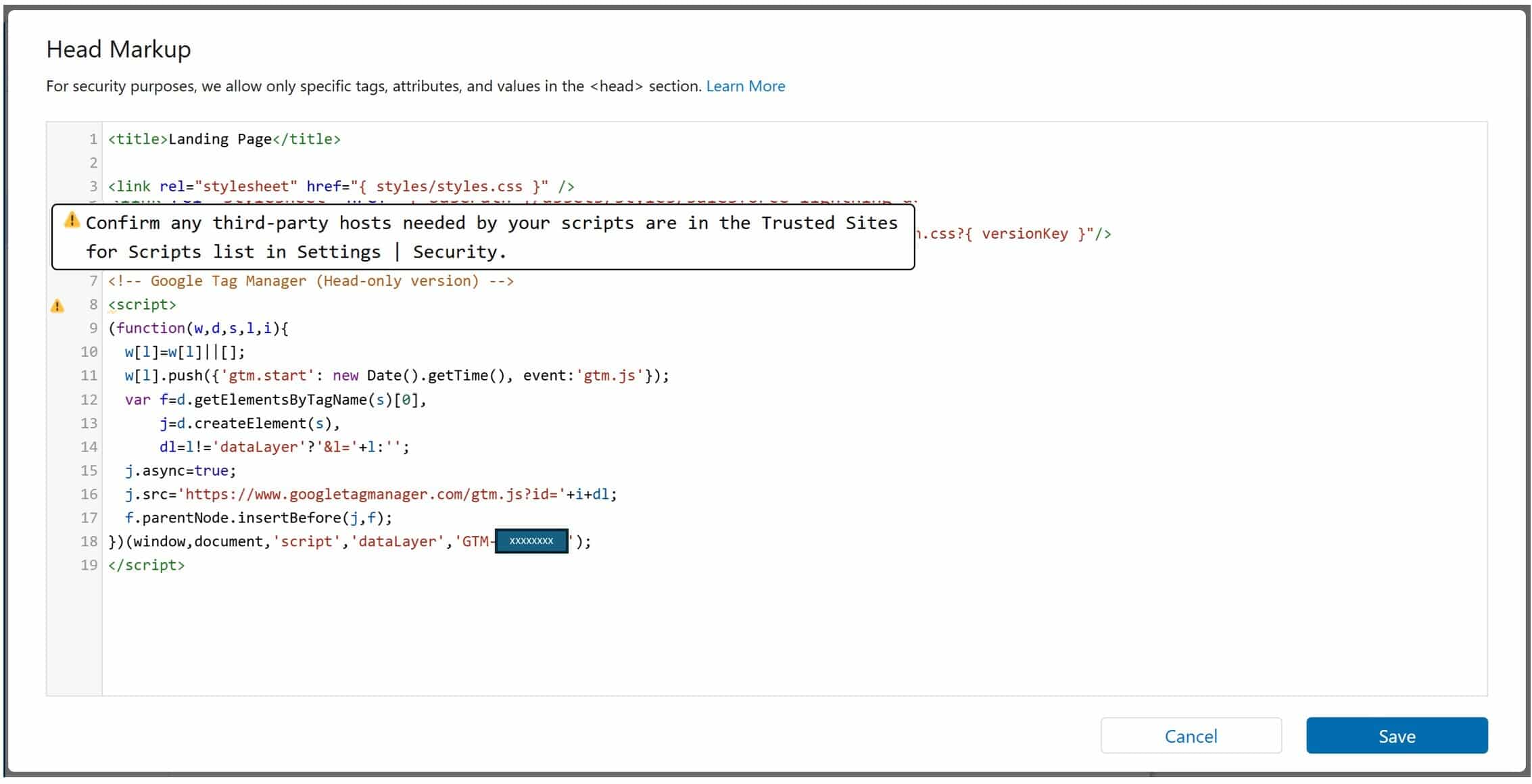Image resolution: width=1532 pixels, height=784 pixels.
Task: Click the title tag text Landing Page
Action: (x=220, y=139)
